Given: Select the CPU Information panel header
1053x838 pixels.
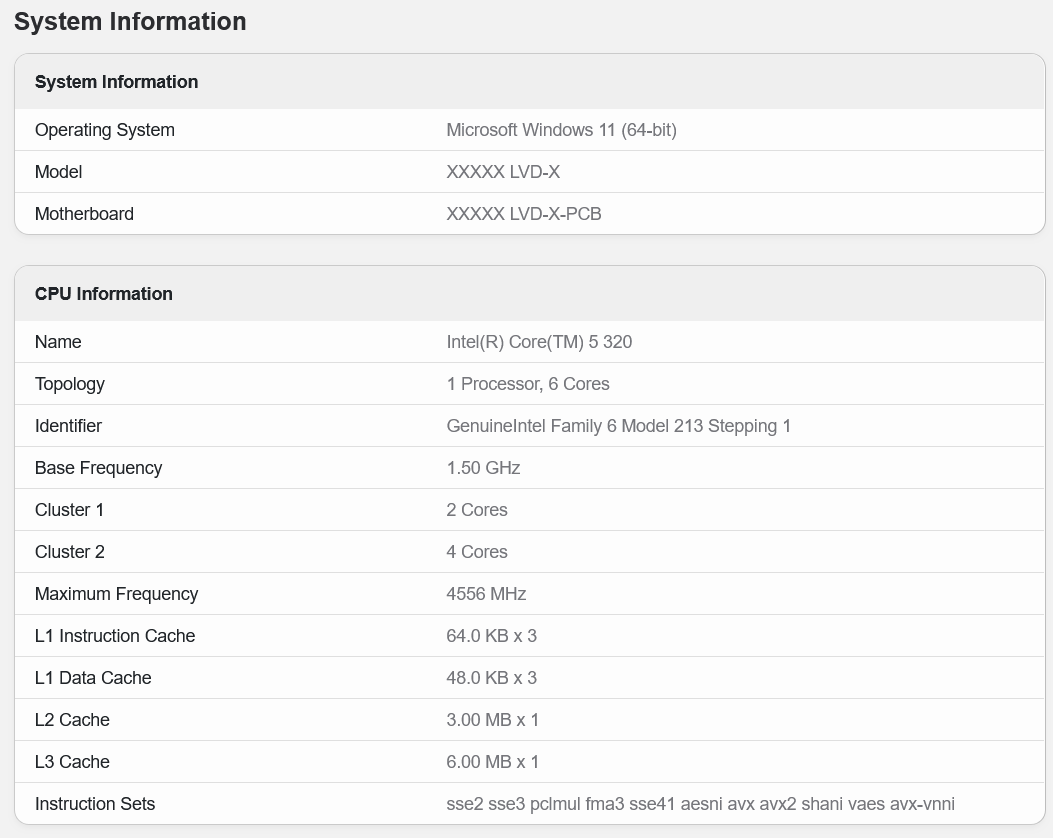Looking at the screenshot, I should click(x=103, y=293).
